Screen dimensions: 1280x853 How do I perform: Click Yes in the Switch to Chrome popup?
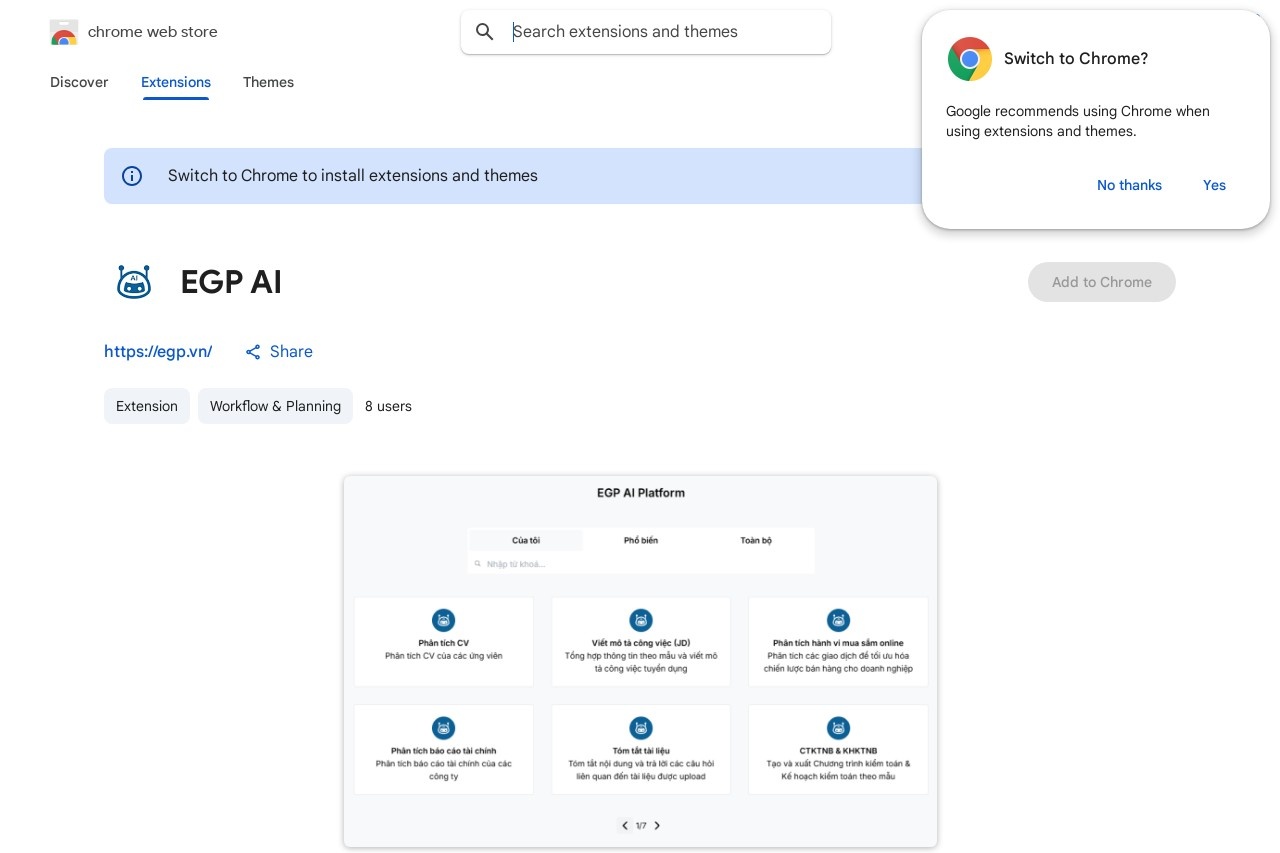click(1214, 185)
